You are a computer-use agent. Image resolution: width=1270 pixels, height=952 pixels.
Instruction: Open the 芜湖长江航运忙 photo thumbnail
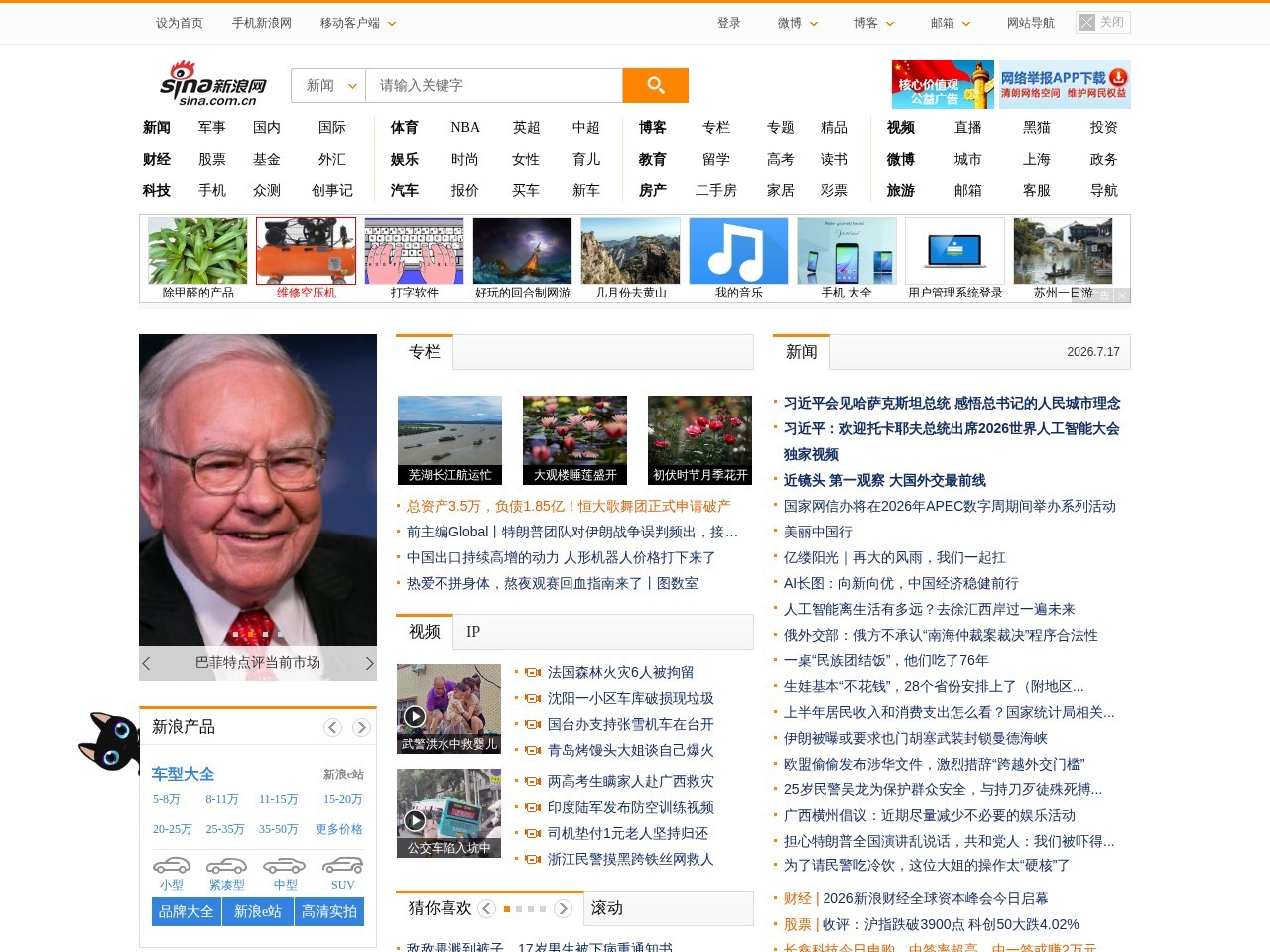pos(449,440)
